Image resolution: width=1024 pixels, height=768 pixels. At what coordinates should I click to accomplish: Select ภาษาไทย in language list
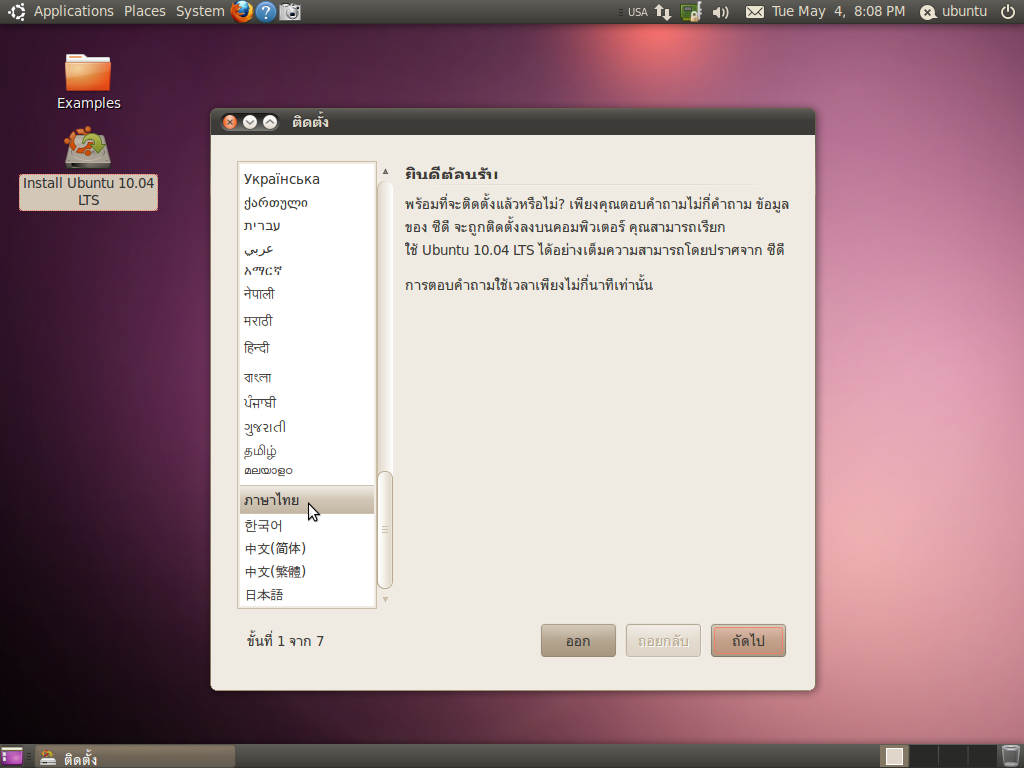307,500
